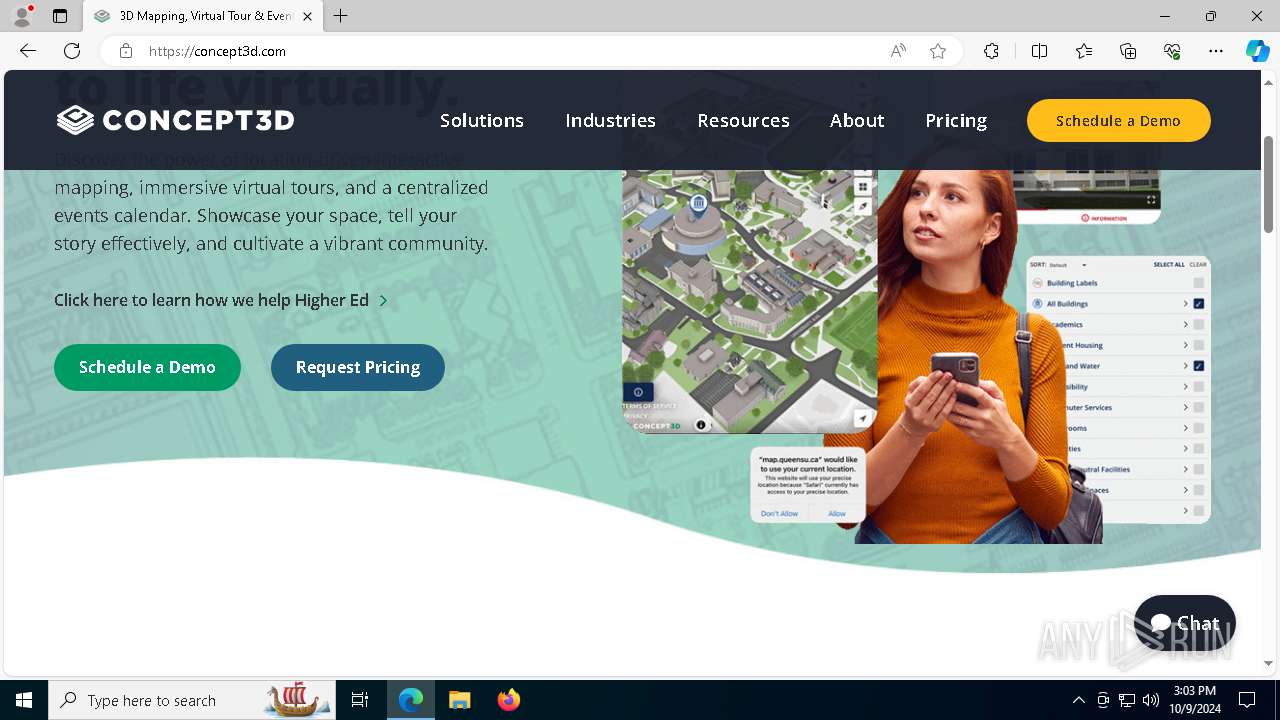This screenshot has width=1280, height=720.
Task: Click yellow Schedule a Demo header button
Action: point(1118,121)
